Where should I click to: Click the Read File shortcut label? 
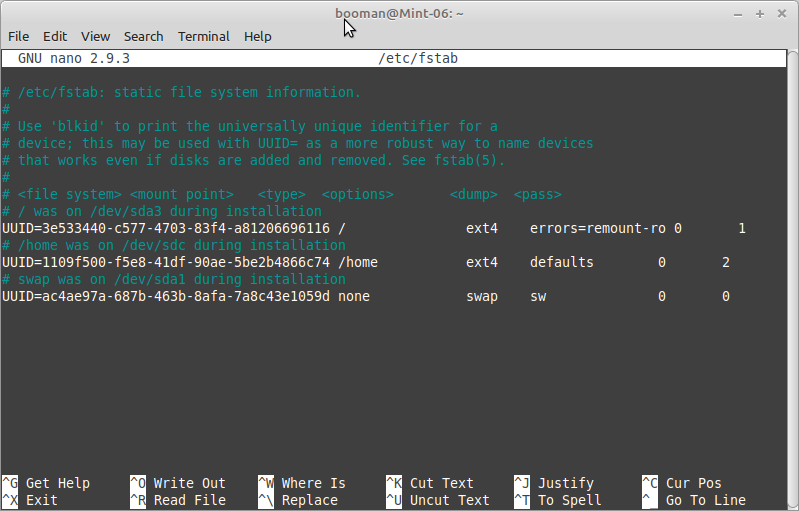tap(189, 500)
